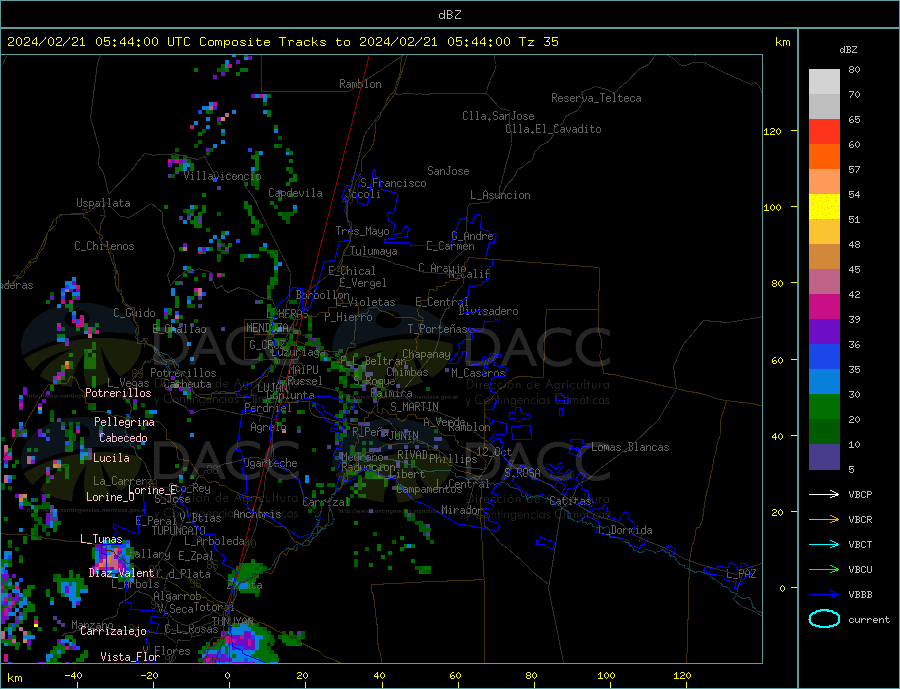Screen dimensions: 900x689
Task: Click the 'current' legend text
Action: coord(869,620)
